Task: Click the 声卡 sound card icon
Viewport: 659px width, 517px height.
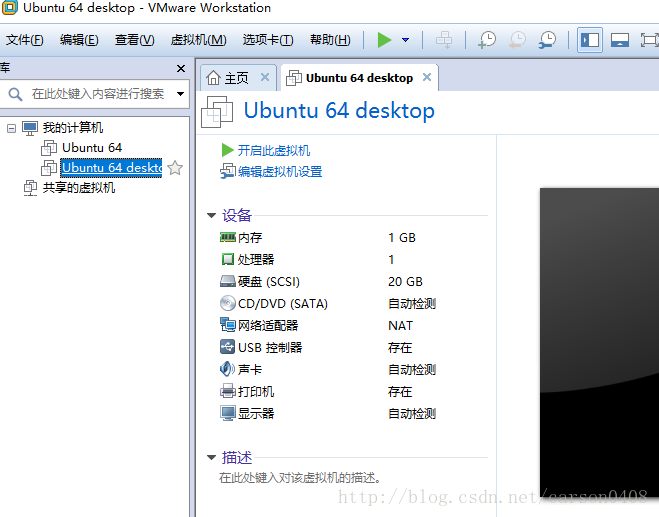Action: [x=227, y=369]
